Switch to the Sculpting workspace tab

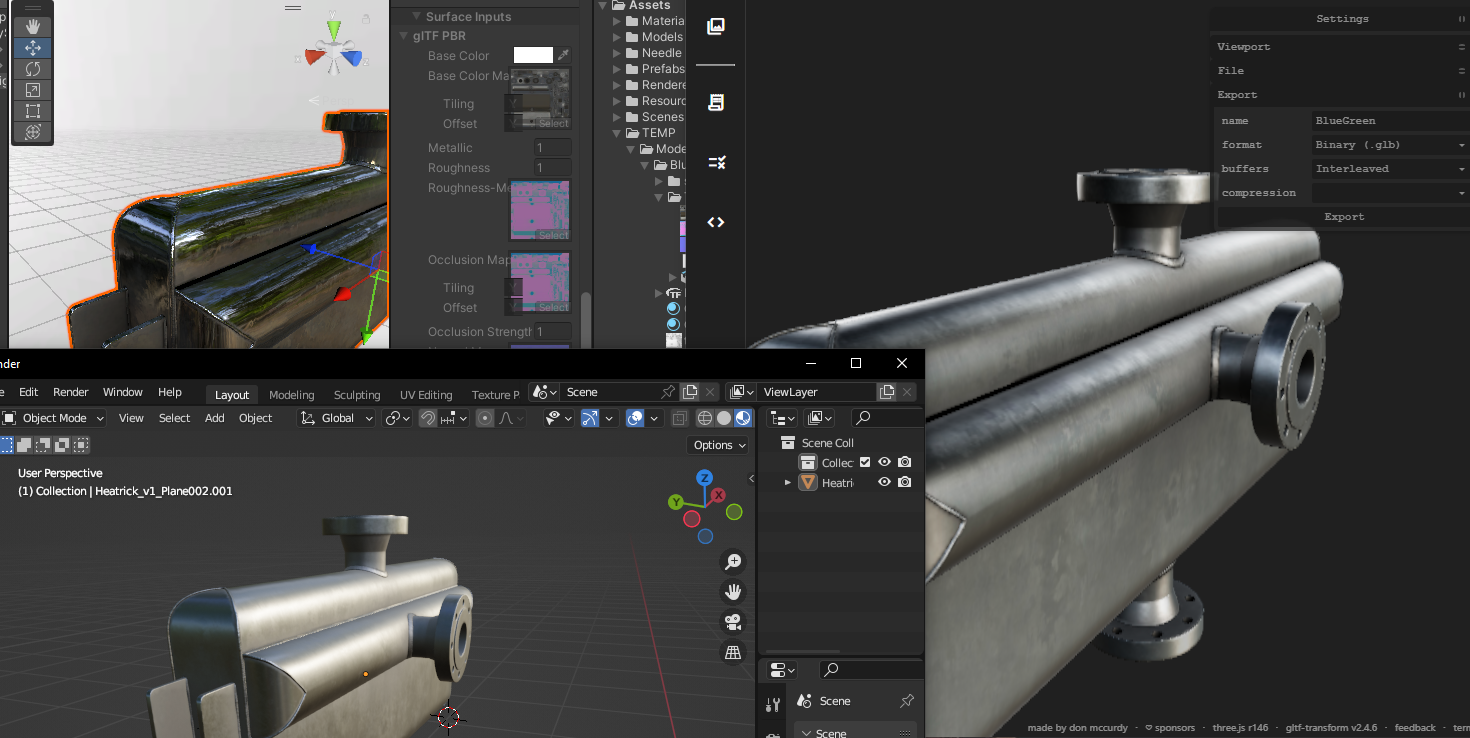point(357,395)
